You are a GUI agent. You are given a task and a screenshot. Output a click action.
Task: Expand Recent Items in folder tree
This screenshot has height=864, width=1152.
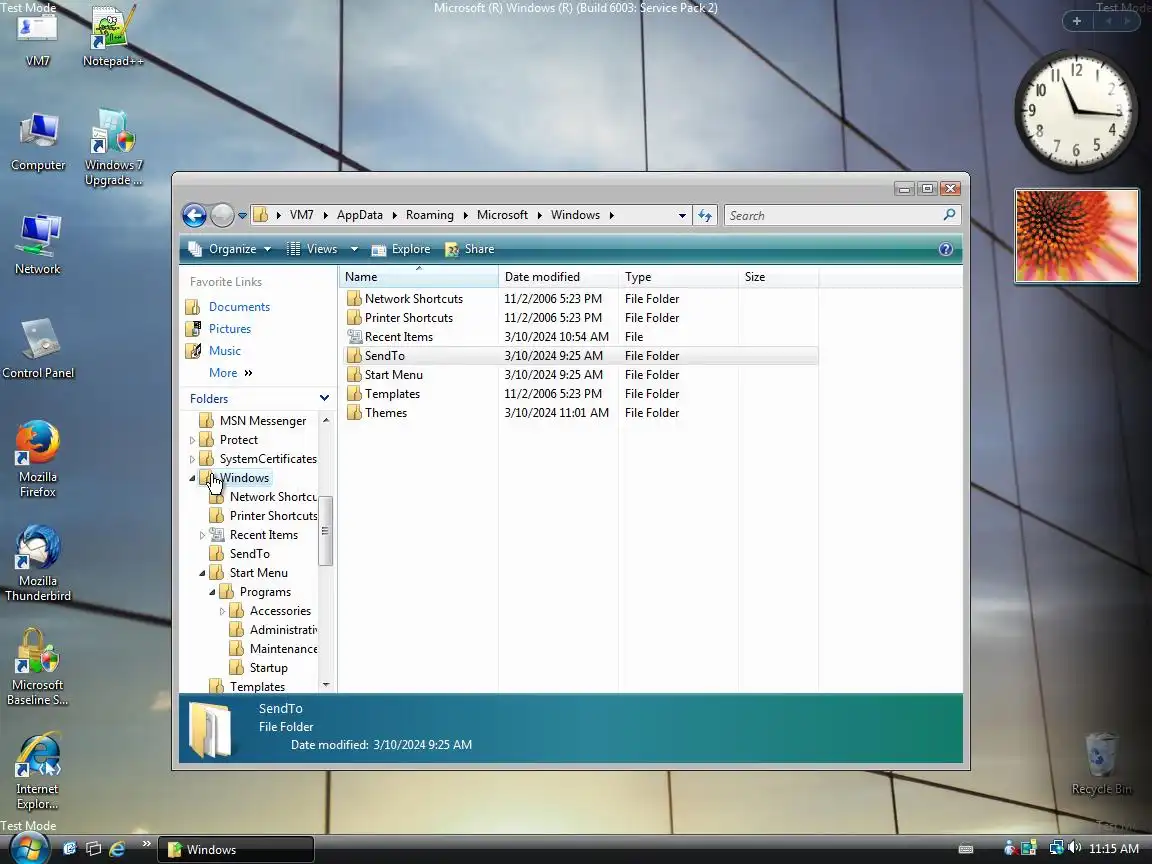pyautogui.click(x=202, y=535)
